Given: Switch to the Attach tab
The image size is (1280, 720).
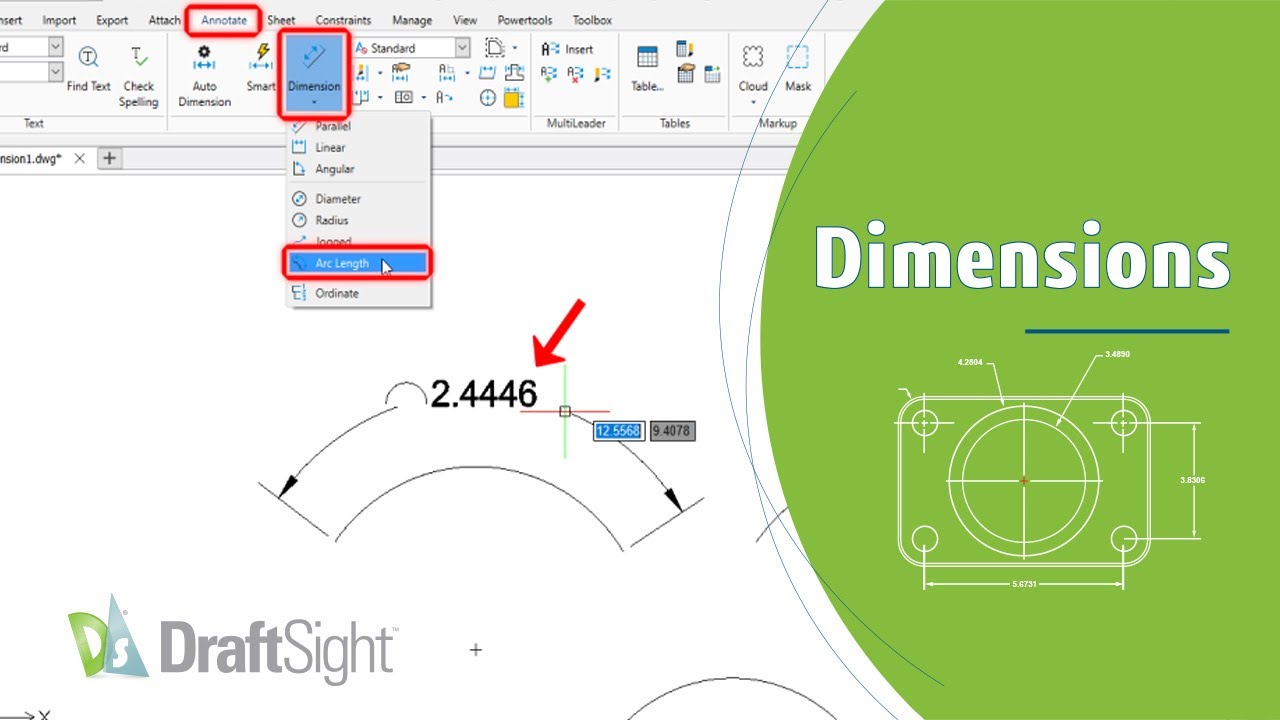Looking at the screenshot, I should click(164, 20).
